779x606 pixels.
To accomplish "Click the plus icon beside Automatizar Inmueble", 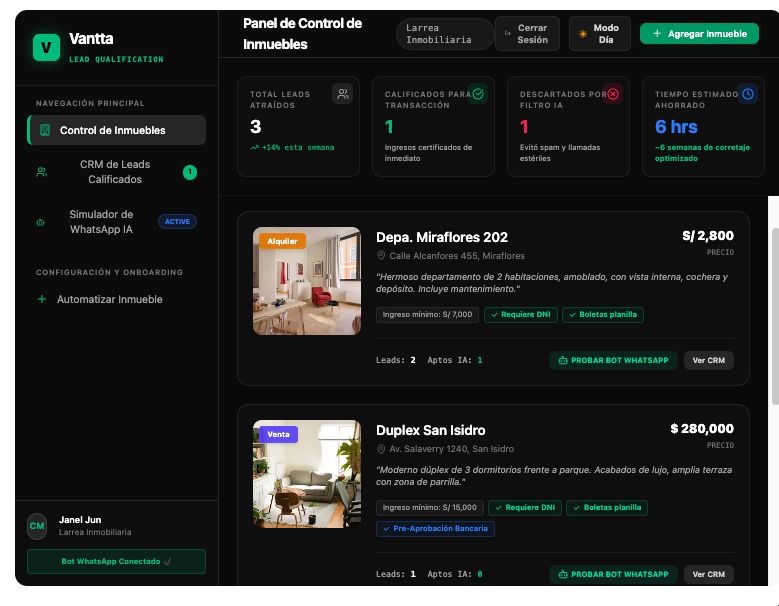I will click(42, 299).
